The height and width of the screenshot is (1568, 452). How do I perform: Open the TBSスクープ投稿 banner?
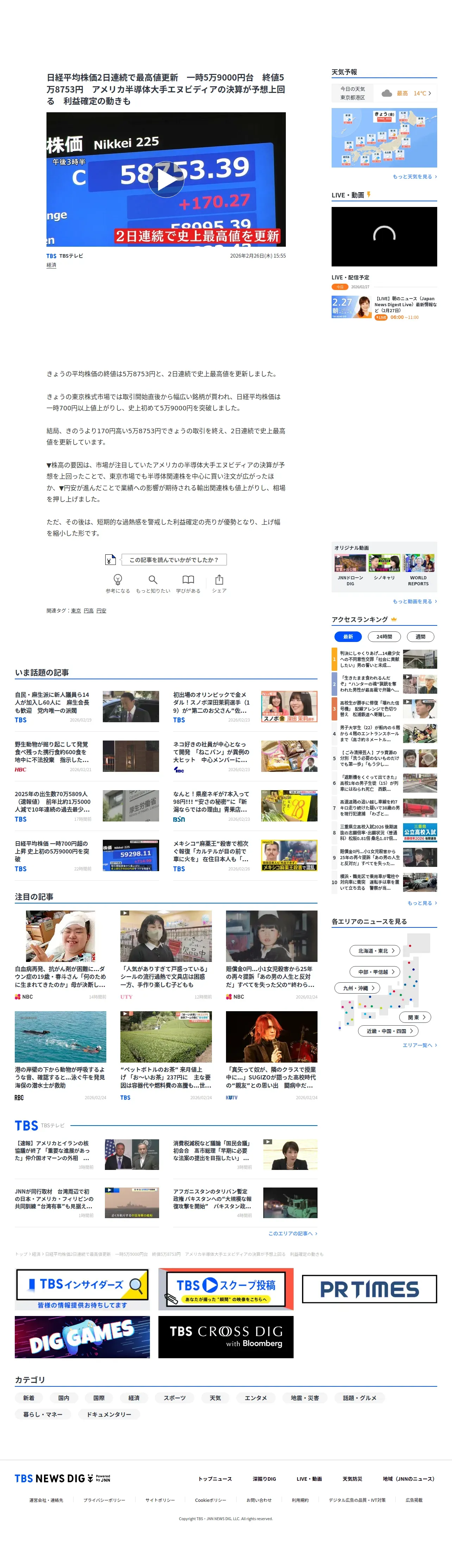pyautogui.click(x=226, y=1289)
